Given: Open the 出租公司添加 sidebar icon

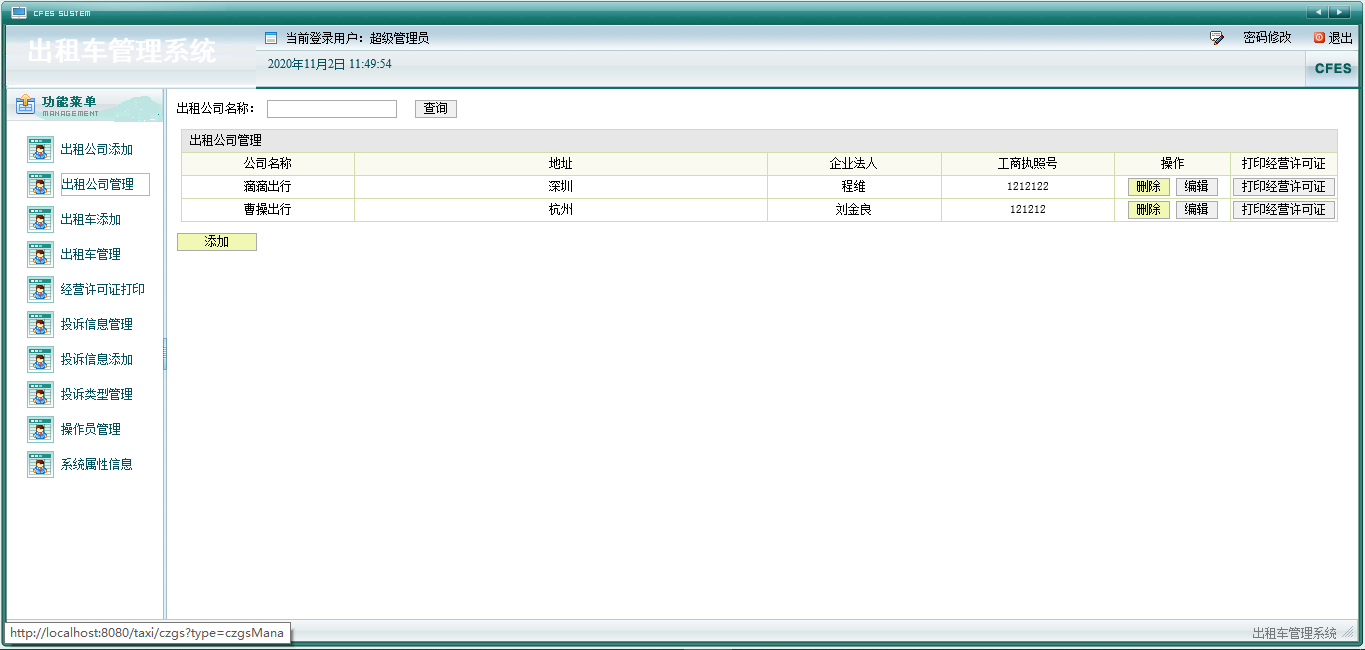Looking at the screenshot, I should [x=39, y=149].
